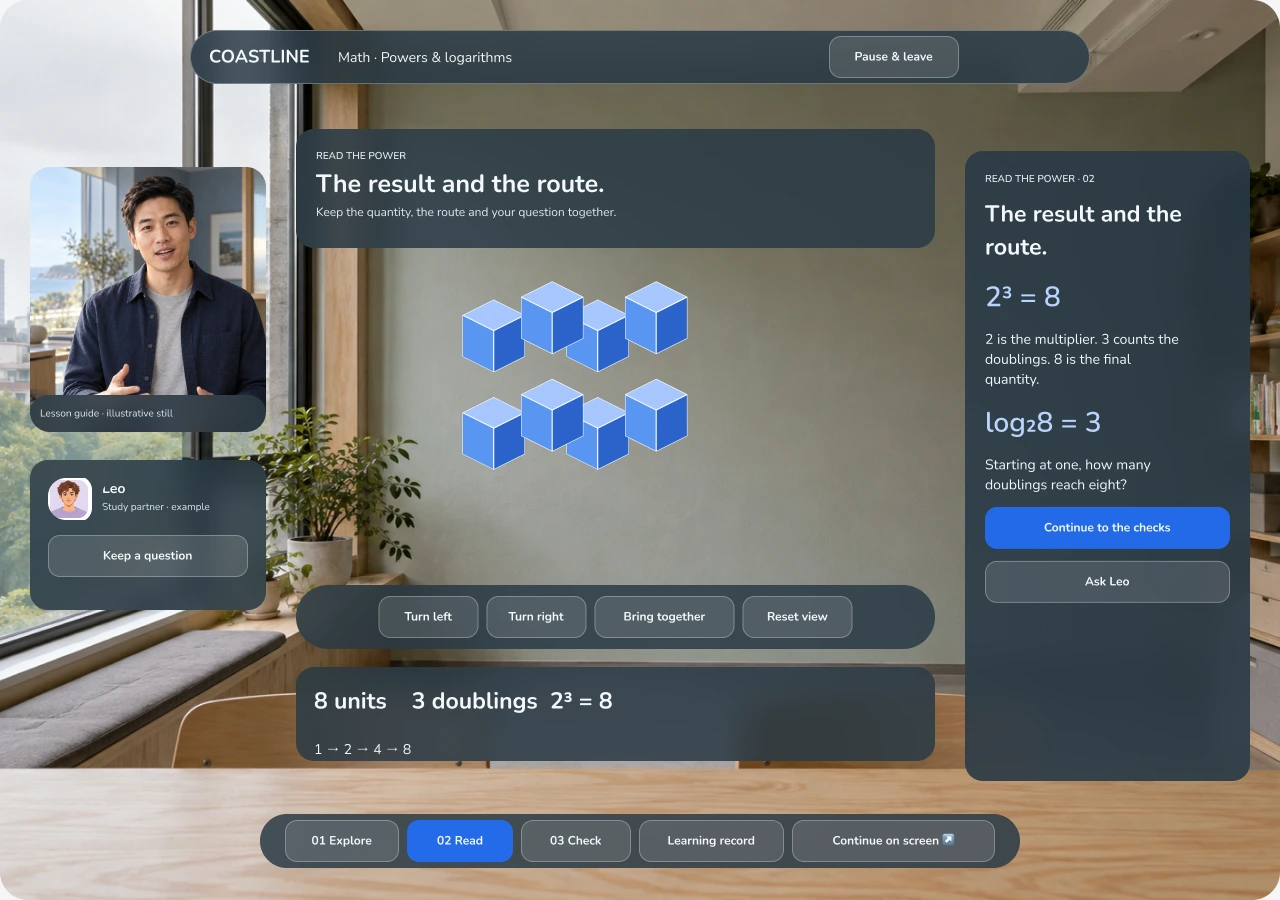Reset the 3D view
This screenshot has height=900, width=1280.
coord(797,617)
